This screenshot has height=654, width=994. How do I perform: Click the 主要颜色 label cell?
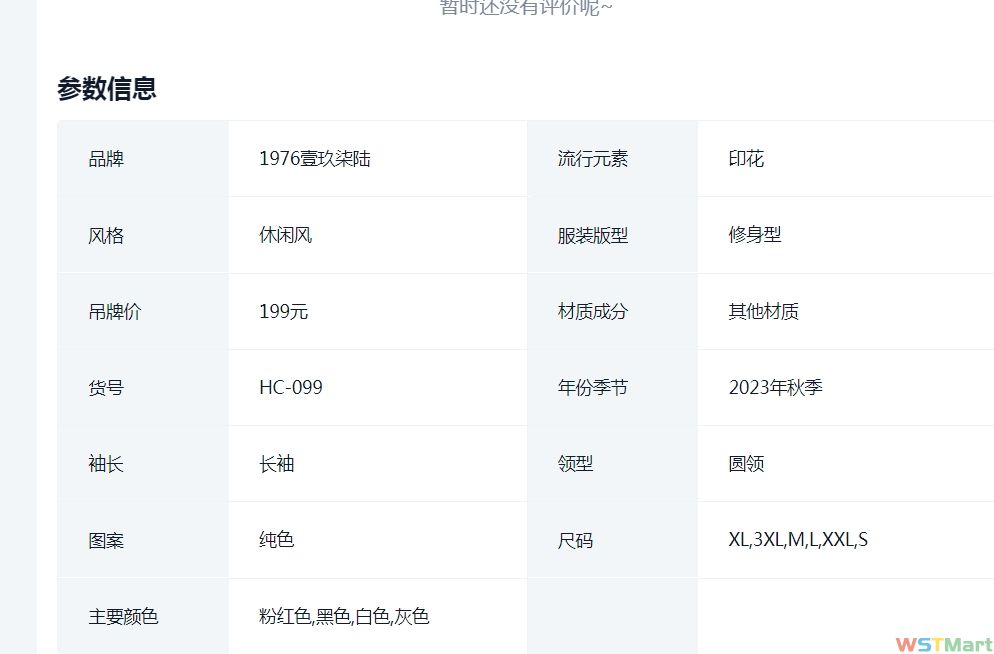point(123,617)
